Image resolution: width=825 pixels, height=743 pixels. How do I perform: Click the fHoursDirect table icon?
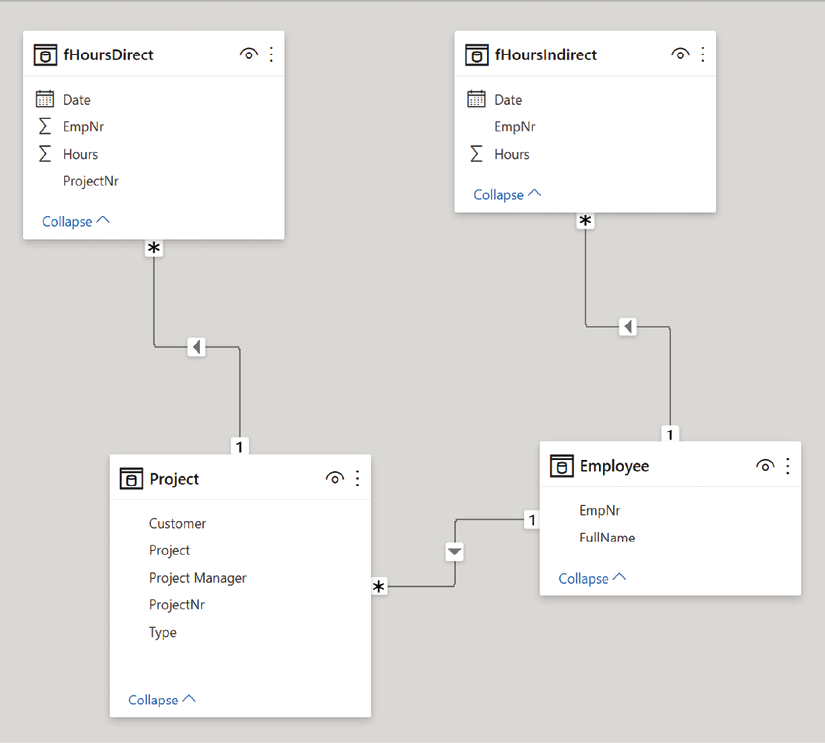point(45,55)
